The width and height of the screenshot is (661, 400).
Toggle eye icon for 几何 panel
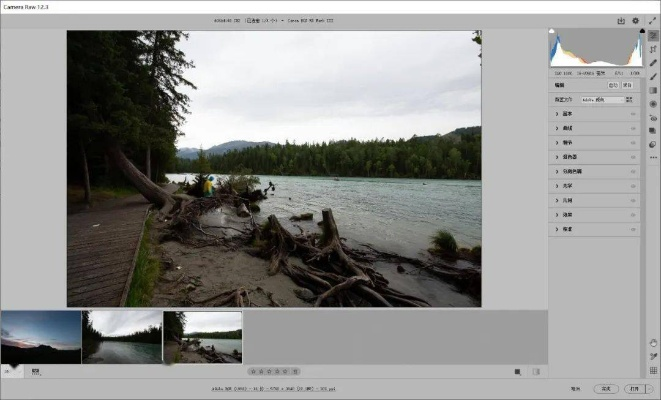click(x=633, y=201)
